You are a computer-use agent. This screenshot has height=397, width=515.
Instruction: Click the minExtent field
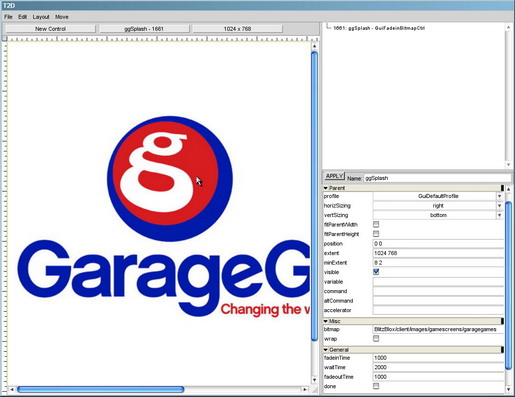[438, 263]
